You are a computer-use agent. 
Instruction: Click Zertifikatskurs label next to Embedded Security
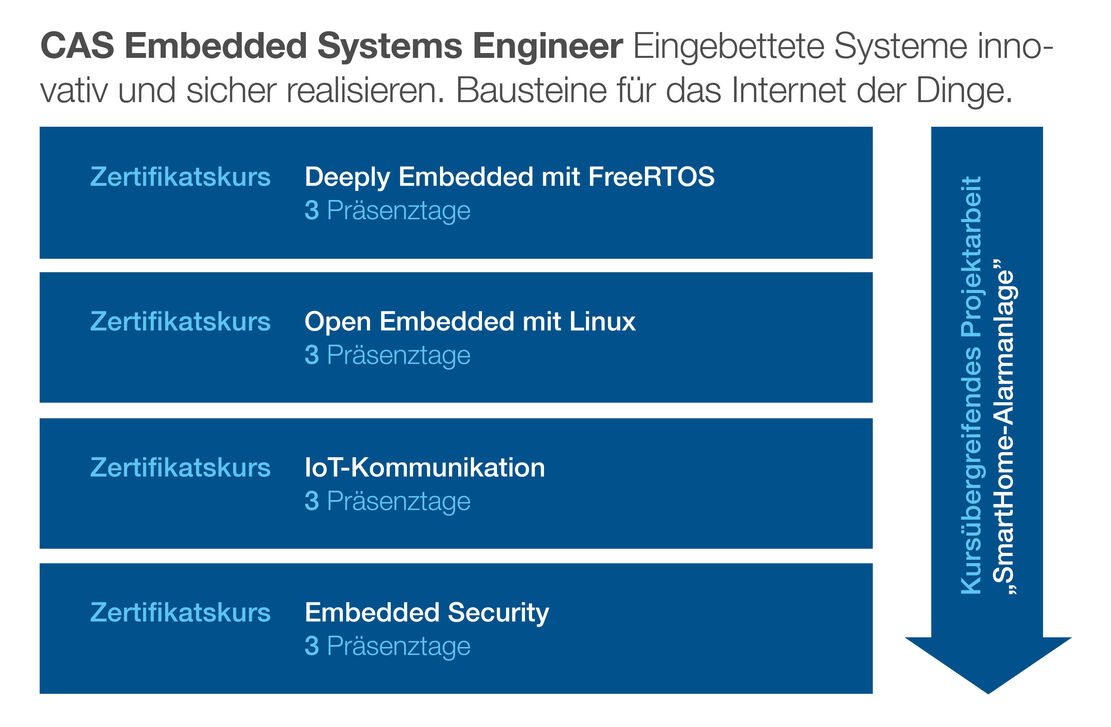(180, 612)
